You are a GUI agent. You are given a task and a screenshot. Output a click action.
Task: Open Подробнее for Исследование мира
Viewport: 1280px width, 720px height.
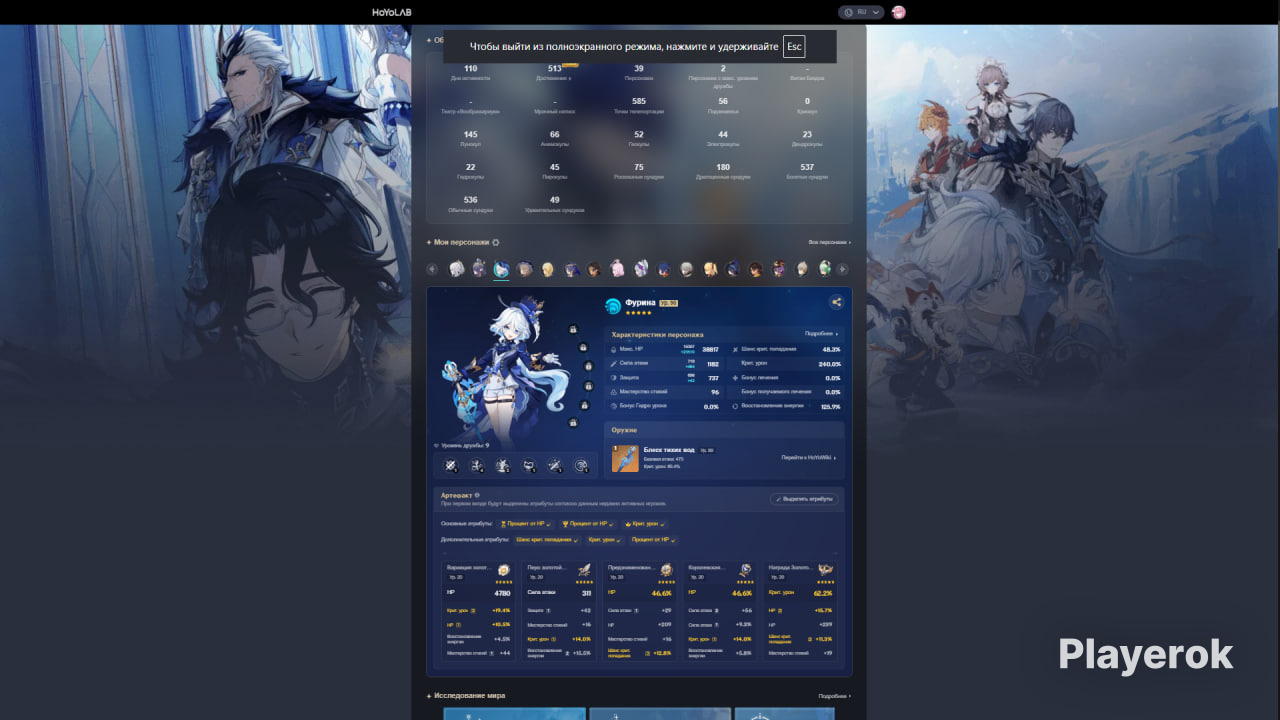(x=834, y=696)
